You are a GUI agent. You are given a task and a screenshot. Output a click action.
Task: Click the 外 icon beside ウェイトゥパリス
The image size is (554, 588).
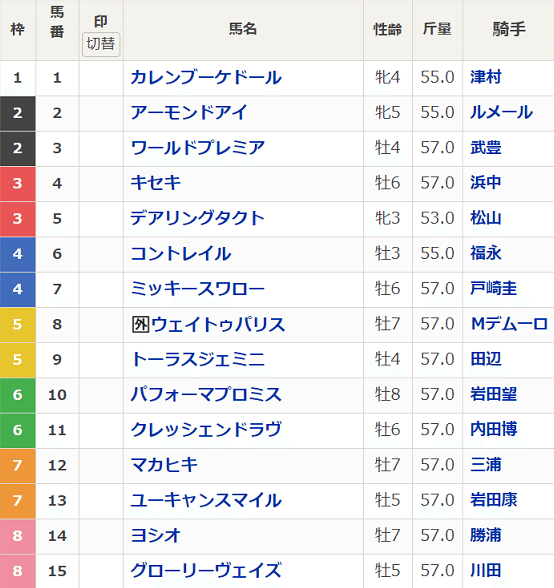click(x=141, y=324)
